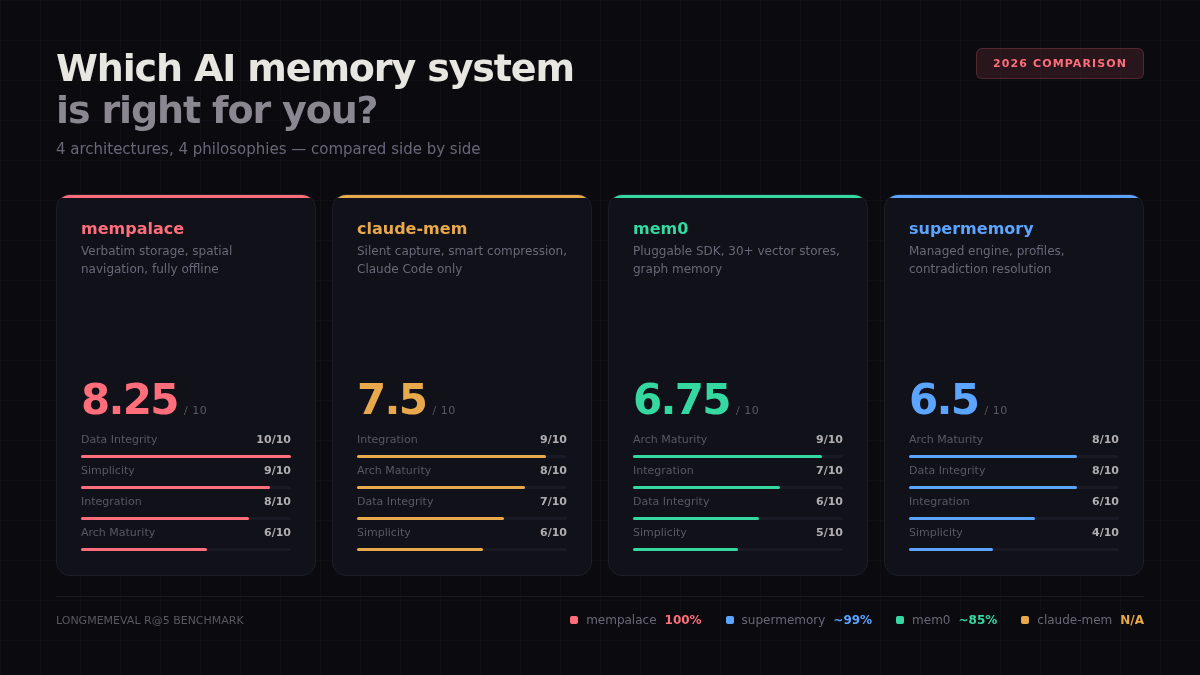1200x675 pixels.
Task: Click mempalace Data Integrity 10/10 value
Action: (x=273, y=439)
